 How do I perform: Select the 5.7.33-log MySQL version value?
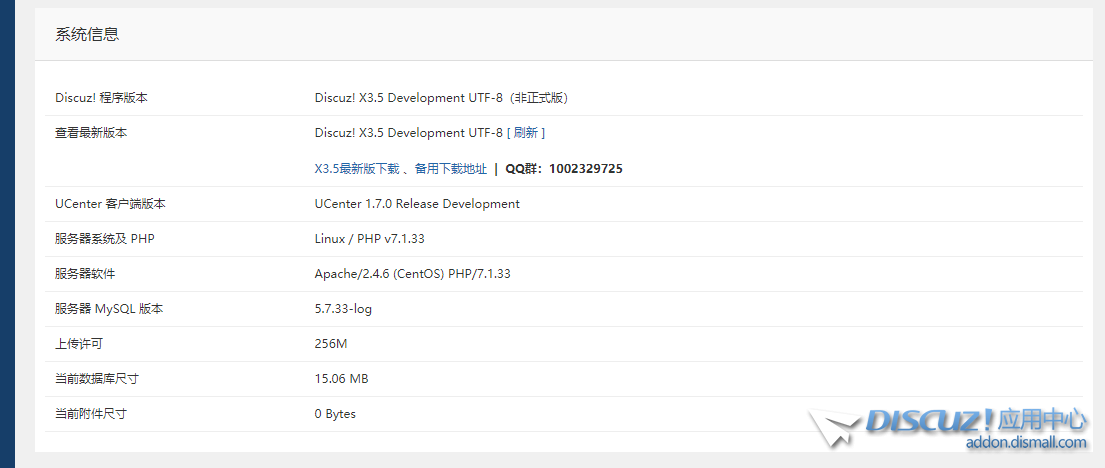pos(343,309)
